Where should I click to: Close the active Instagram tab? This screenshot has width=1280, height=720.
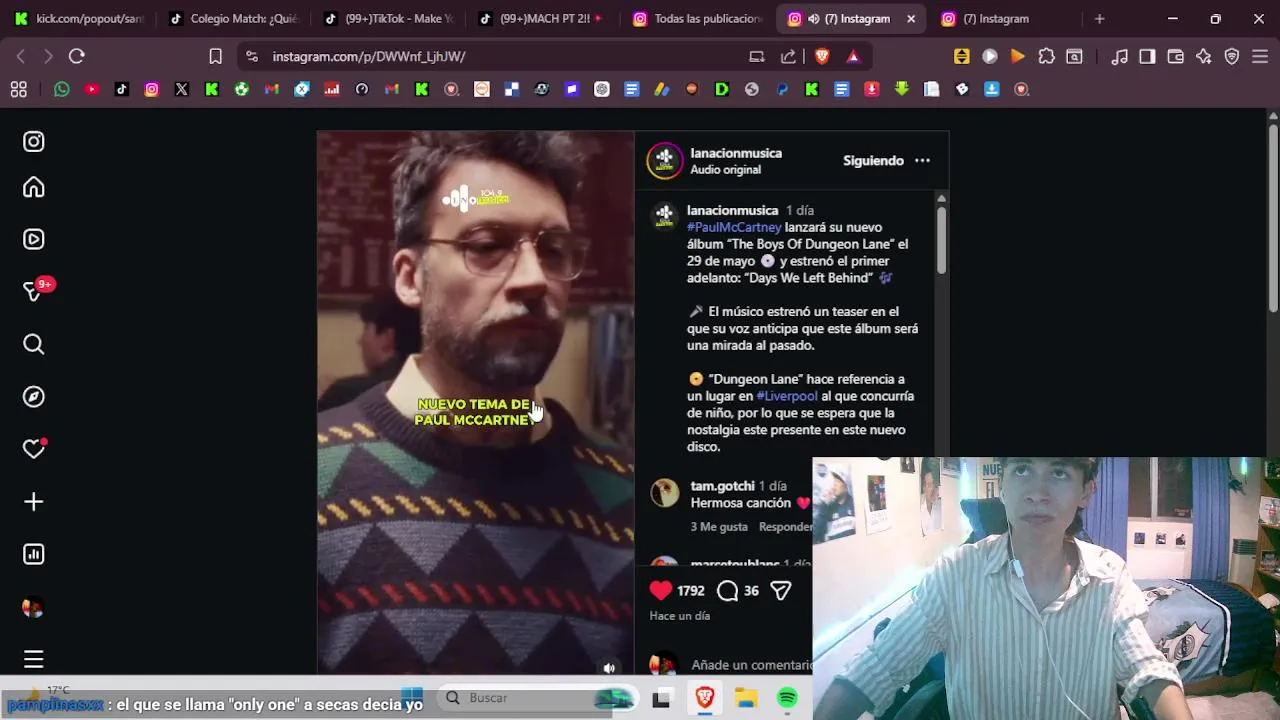911,19
